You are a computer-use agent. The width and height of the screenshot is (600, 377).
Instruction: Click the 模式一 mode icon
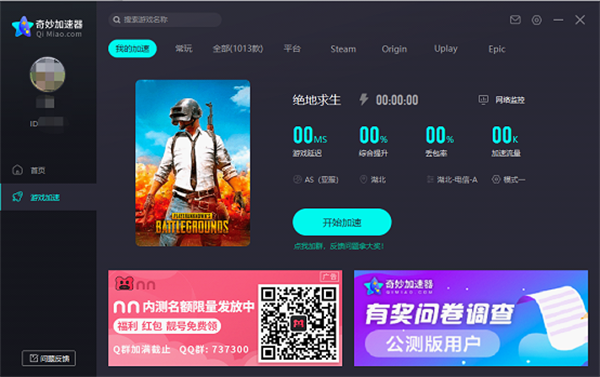tap(496, 179)
